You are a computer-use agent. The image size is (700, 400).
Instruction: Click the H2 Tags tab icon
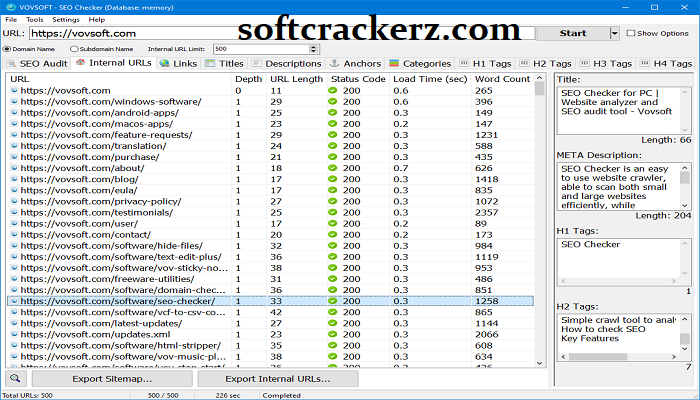(524, 63)
